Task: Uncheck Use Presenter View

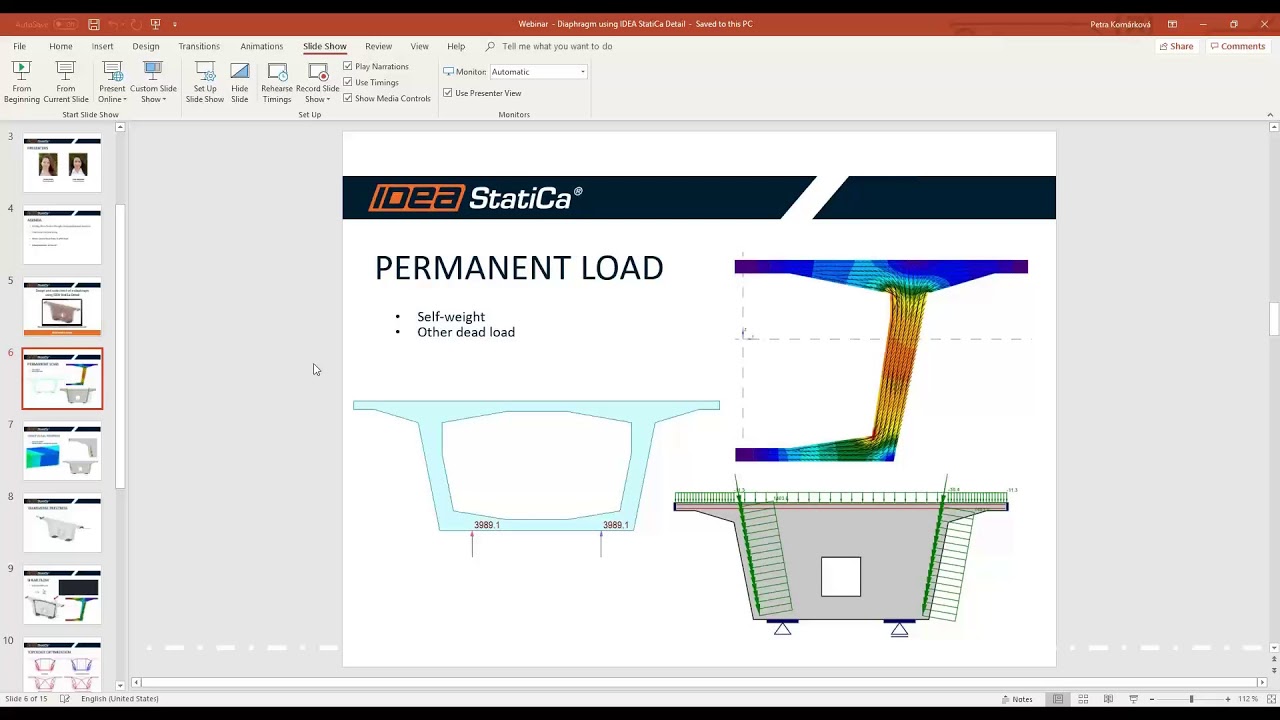Action: (448, 93)
